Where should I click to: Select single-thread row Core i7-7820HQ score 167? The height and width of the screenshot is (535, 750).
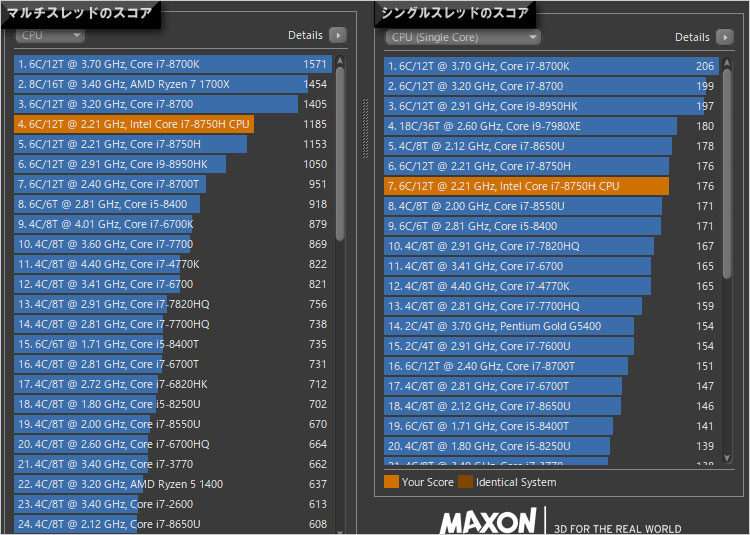click(x=551, y=246)
